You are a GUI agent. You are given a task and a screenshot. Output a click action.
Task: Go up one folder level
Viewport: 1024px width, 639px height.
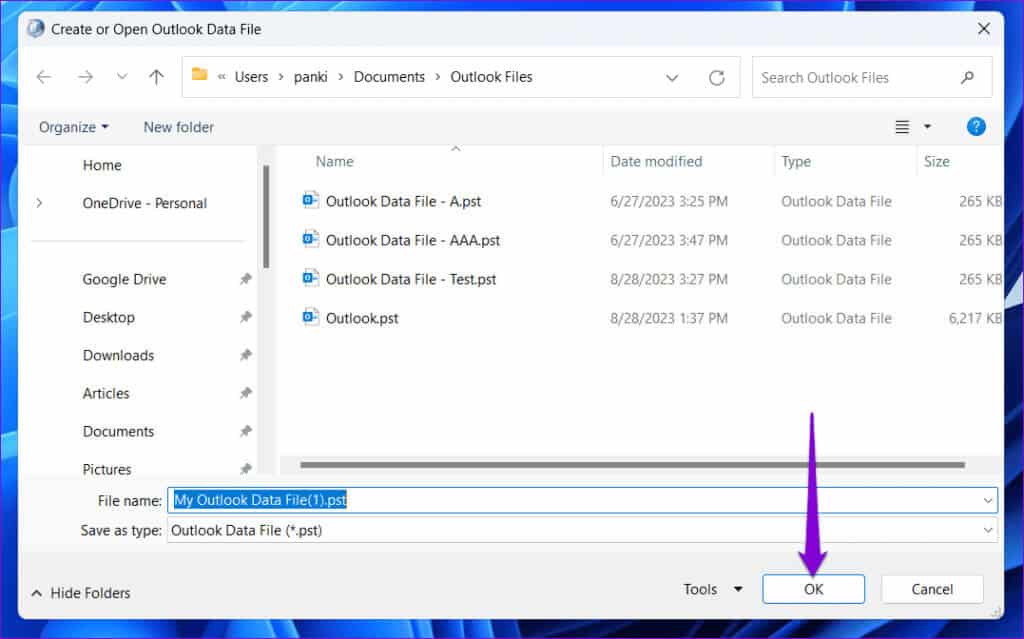click(156, 77)
